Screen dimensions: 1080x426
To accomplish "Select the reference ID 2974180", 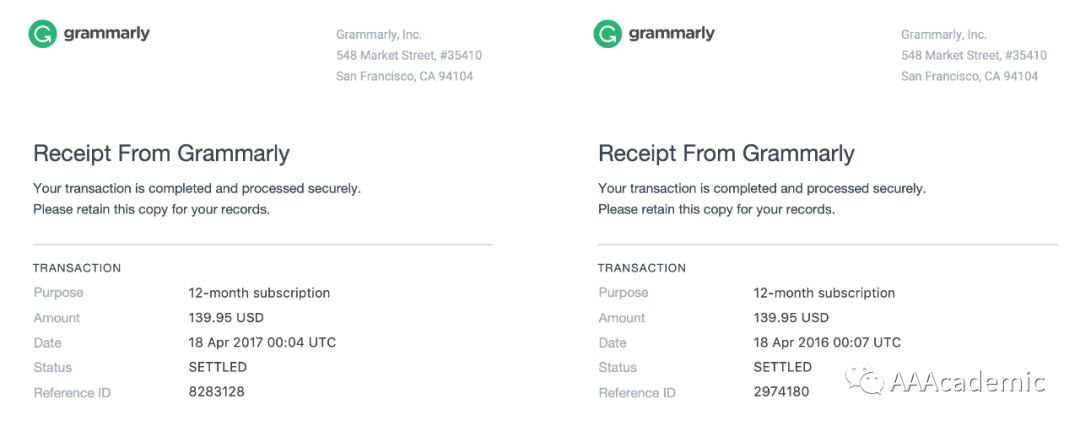I will (781, 392).
